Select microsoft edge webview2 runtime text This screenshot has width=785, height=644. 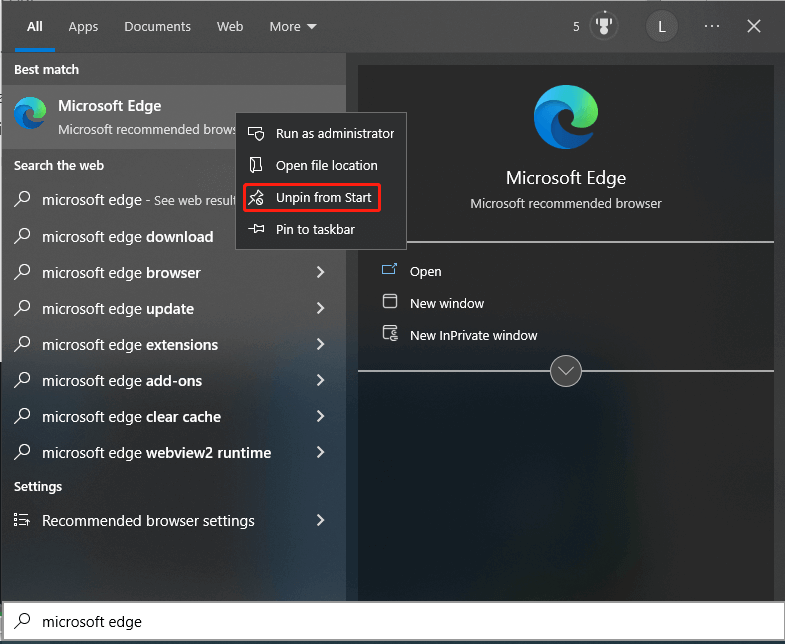point(157,453)
